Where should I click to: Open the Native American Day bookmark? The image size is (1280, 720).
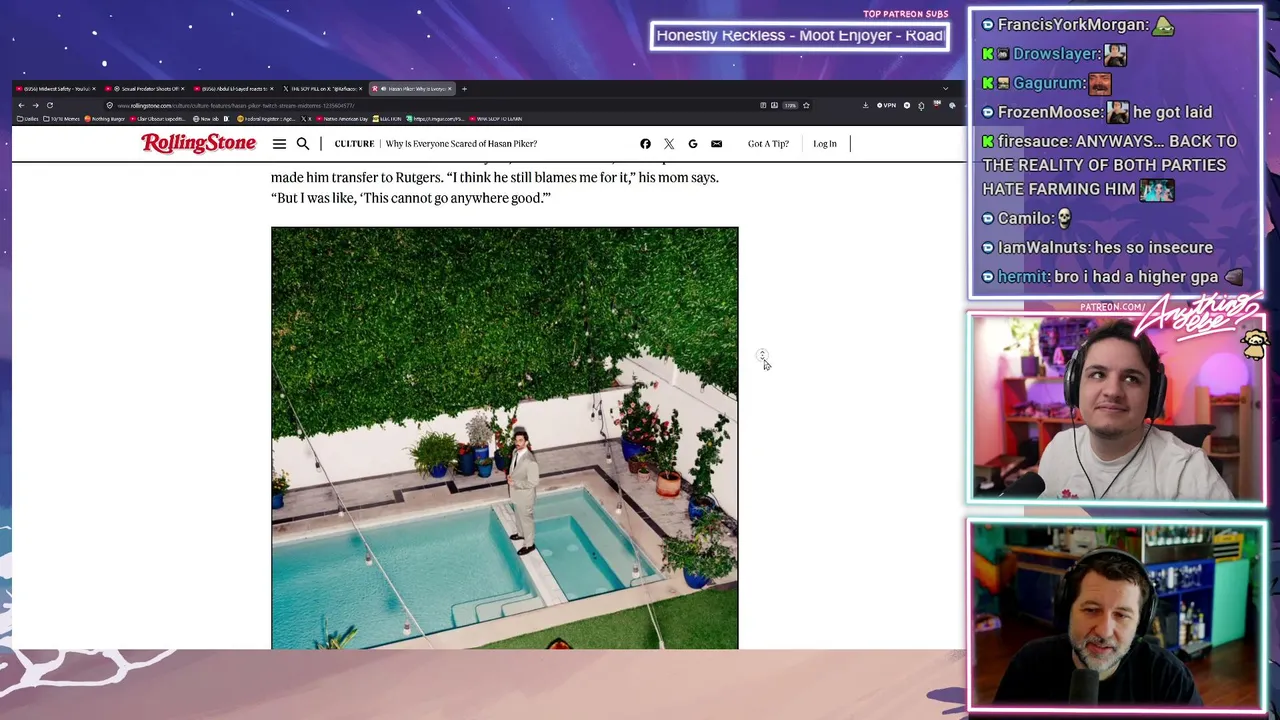click(341, 119)
